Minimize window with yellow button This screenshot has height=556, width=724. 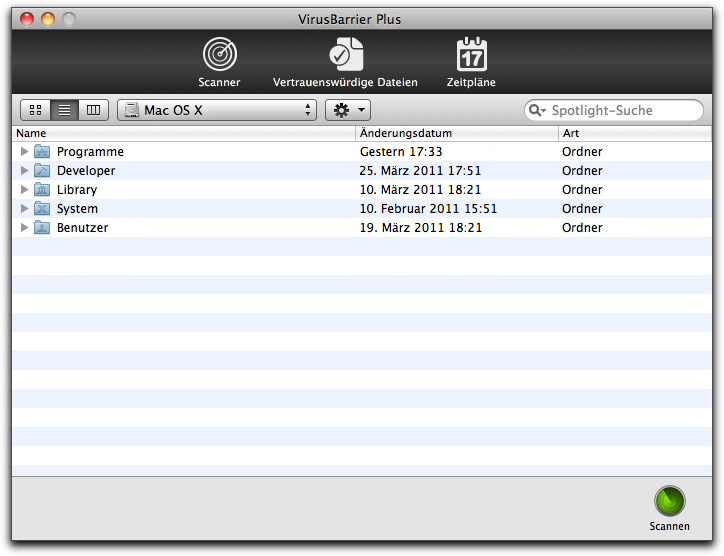click(48, 19)
